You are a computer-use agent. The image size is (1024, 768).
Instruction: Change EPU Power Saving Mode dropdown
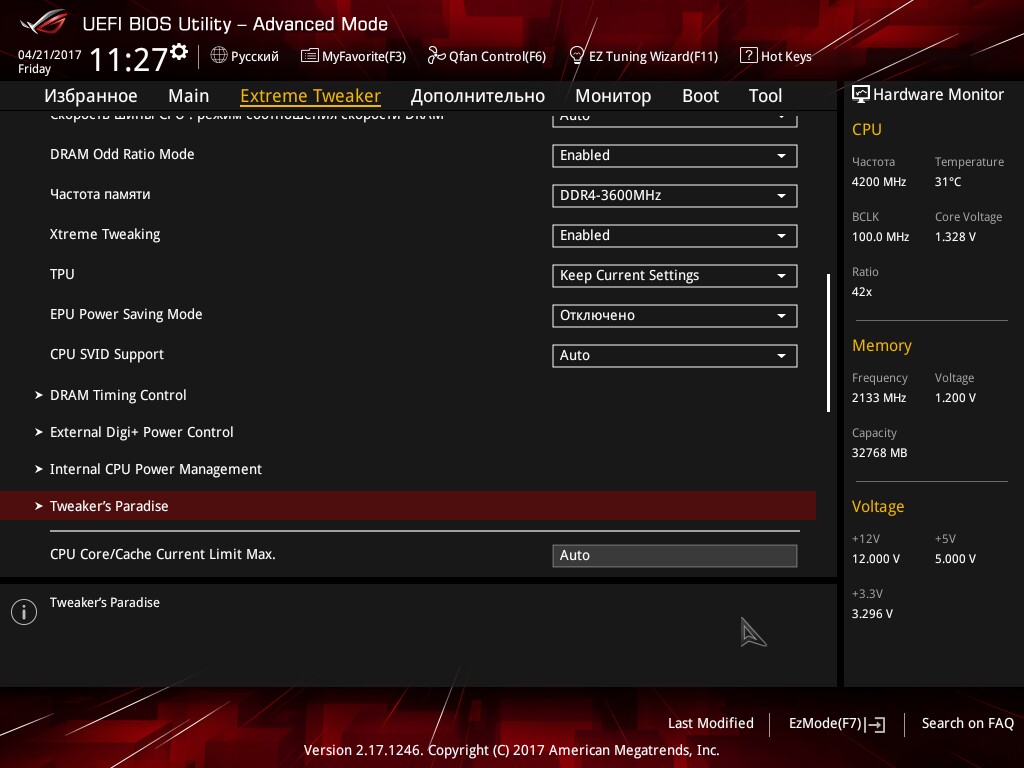coord(674,316)
